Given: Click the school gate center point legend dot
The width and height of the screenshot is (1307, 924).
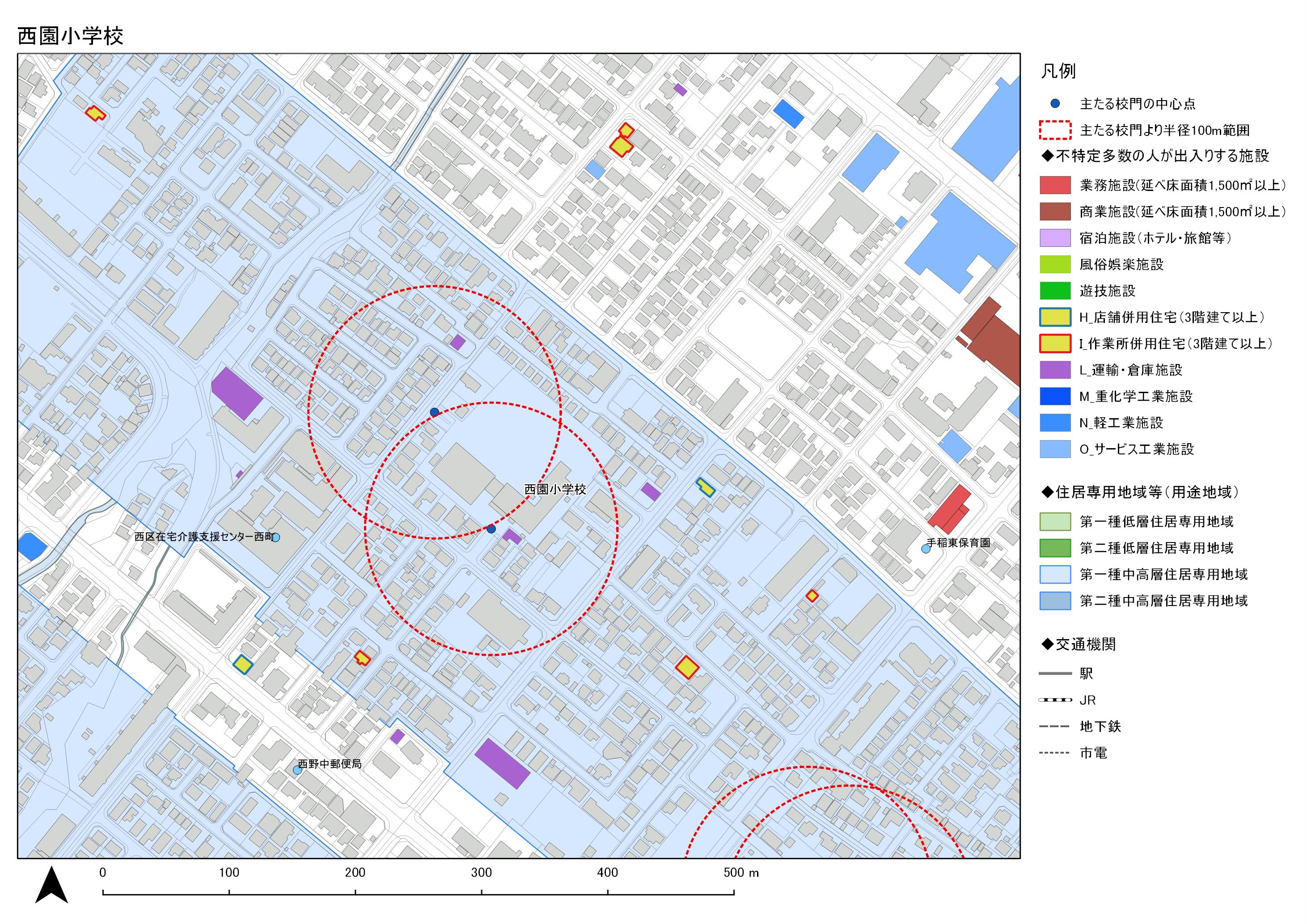Looking at the screenshot, I should point(1055,104).
